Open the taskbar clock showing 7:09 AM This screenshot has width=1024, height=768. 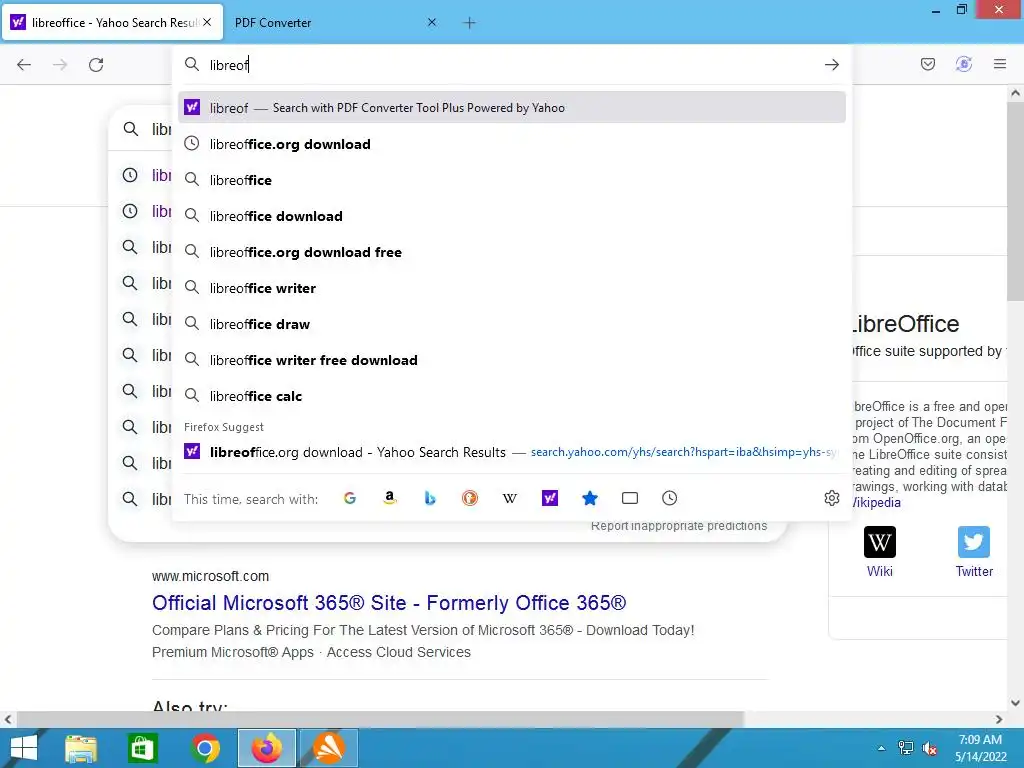[980, 748]
